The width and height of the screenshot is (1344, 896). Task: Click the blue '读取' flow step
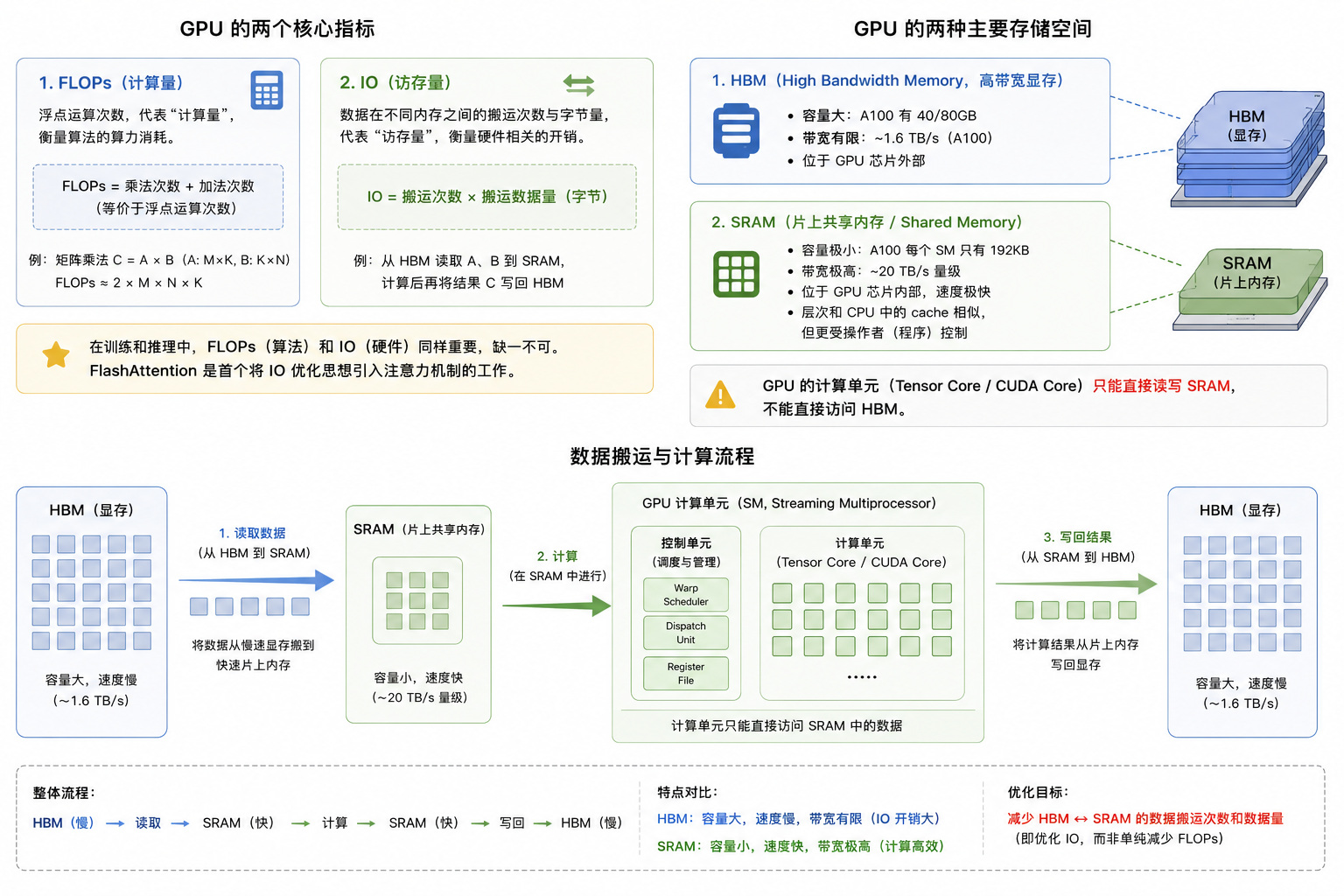(x=148, y=822)
